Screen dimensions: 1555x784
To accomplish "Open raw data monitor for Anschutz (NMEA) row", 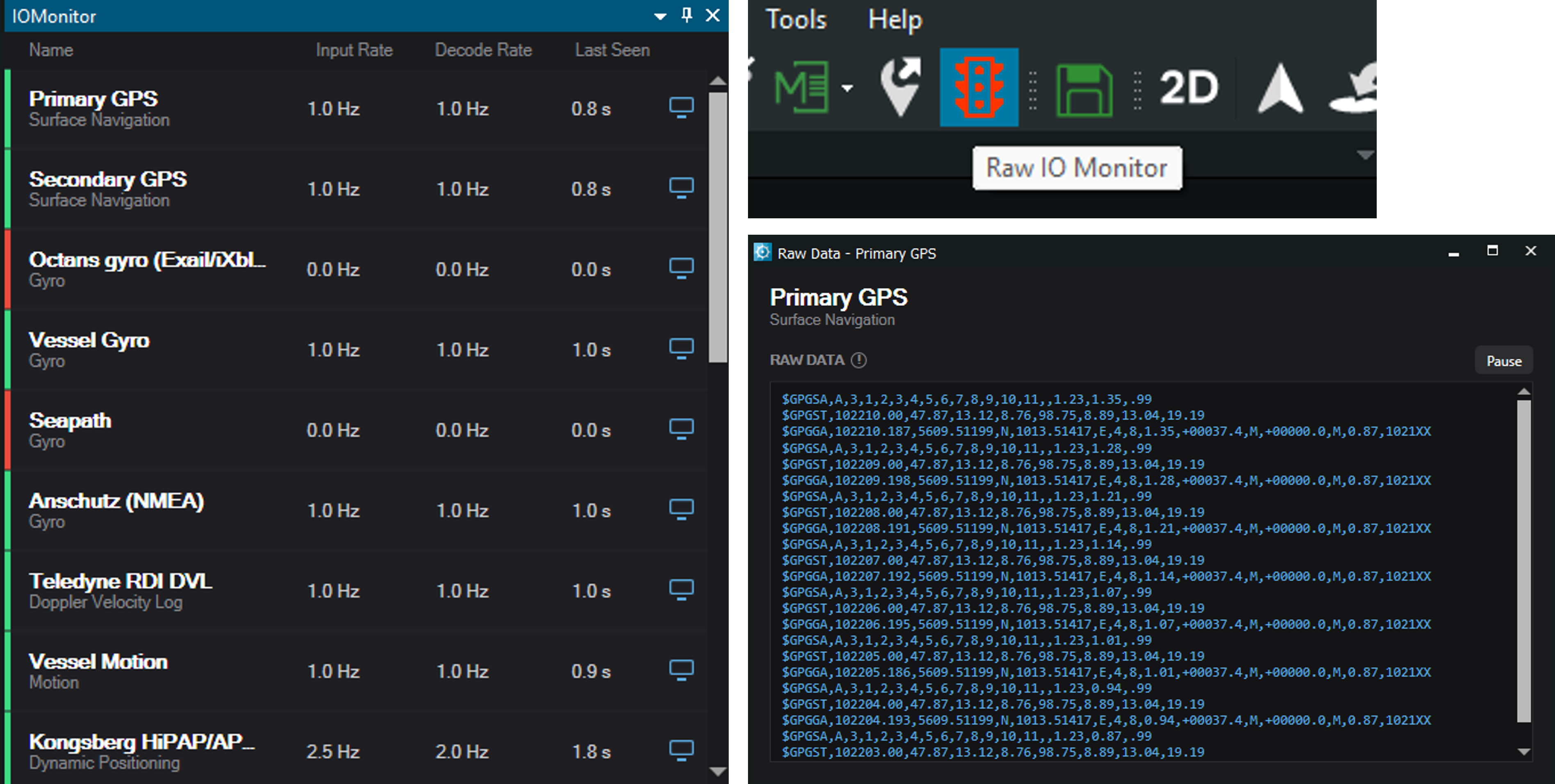I will (681, 510).
